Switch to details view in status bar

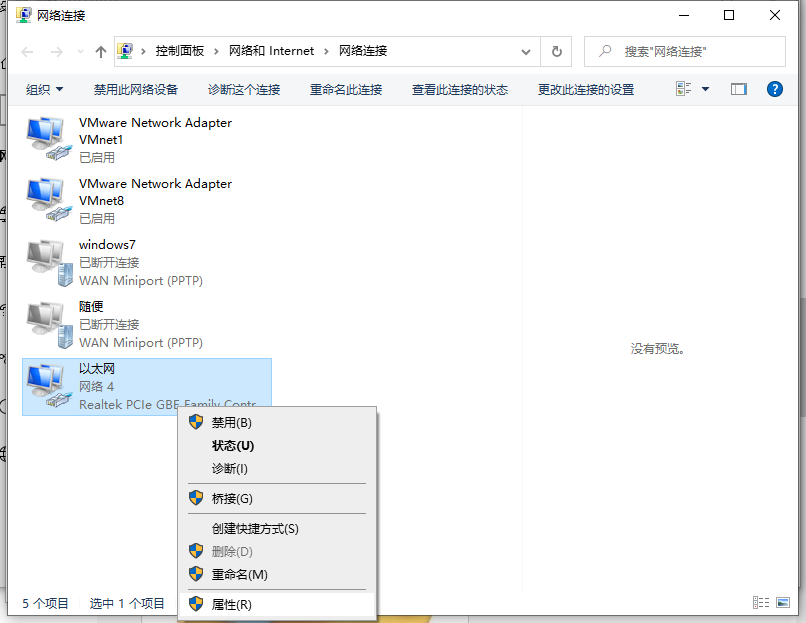point(761,602)
